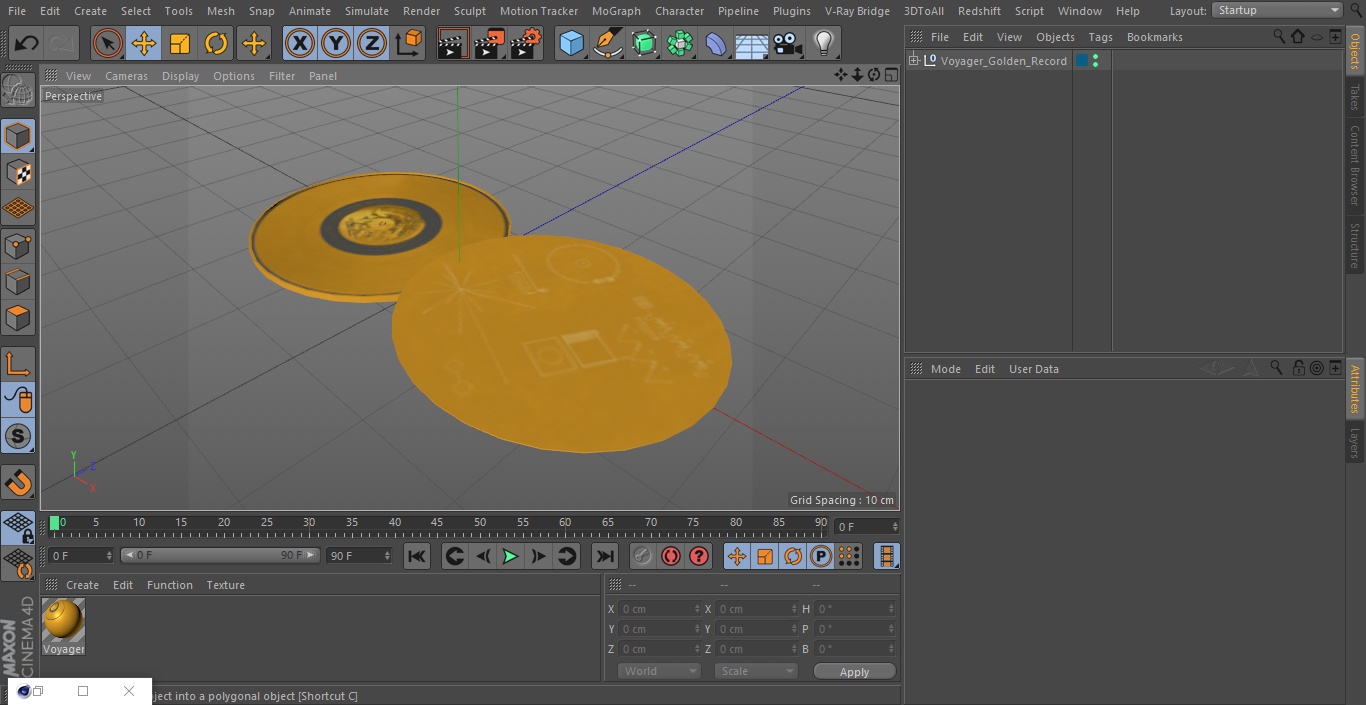
Task: Open the User Data menu
Action: click(1033, 369)
